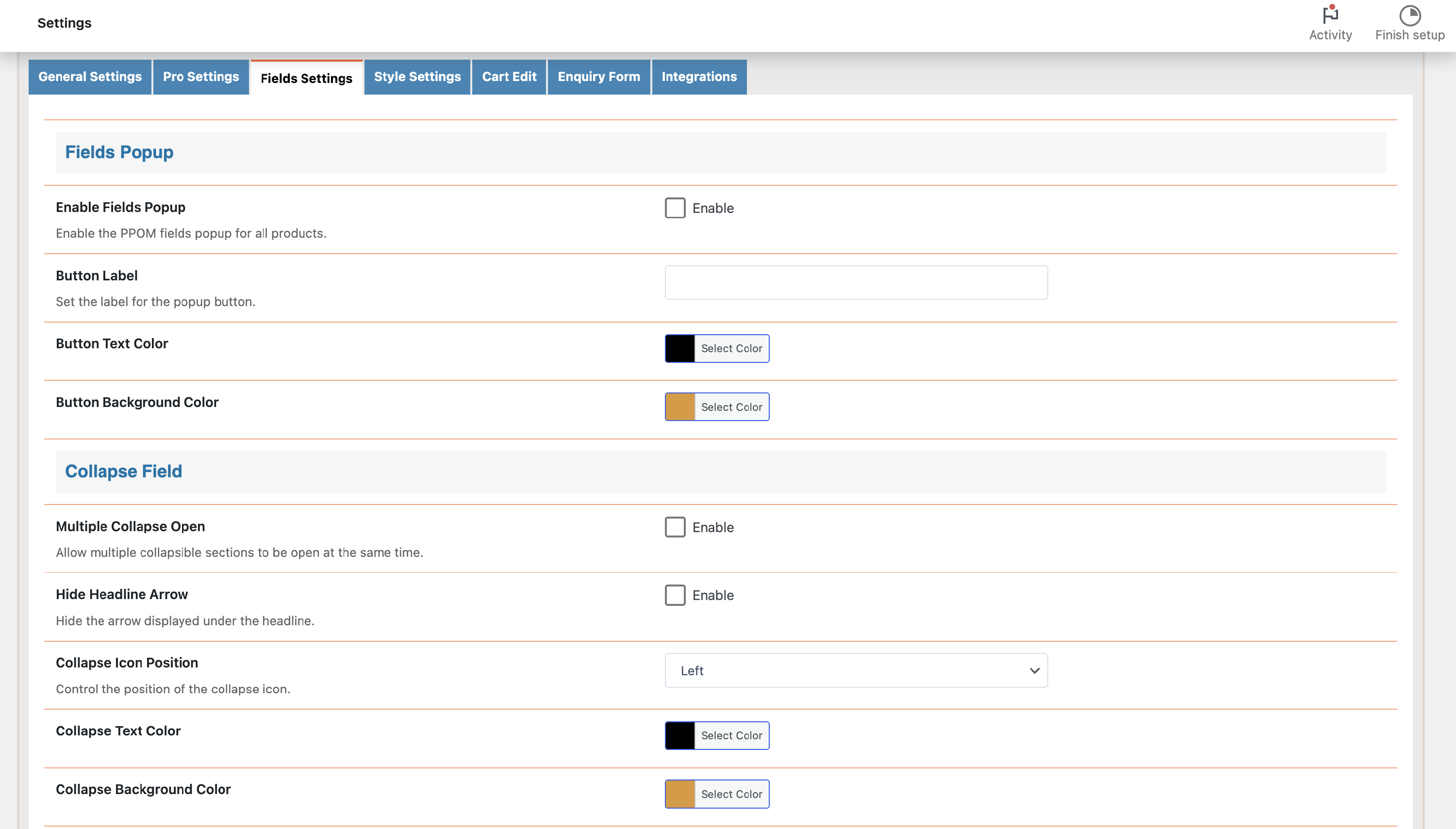
Task: Open the Collapse Icon Position dropdown
Action: (856, 671)
